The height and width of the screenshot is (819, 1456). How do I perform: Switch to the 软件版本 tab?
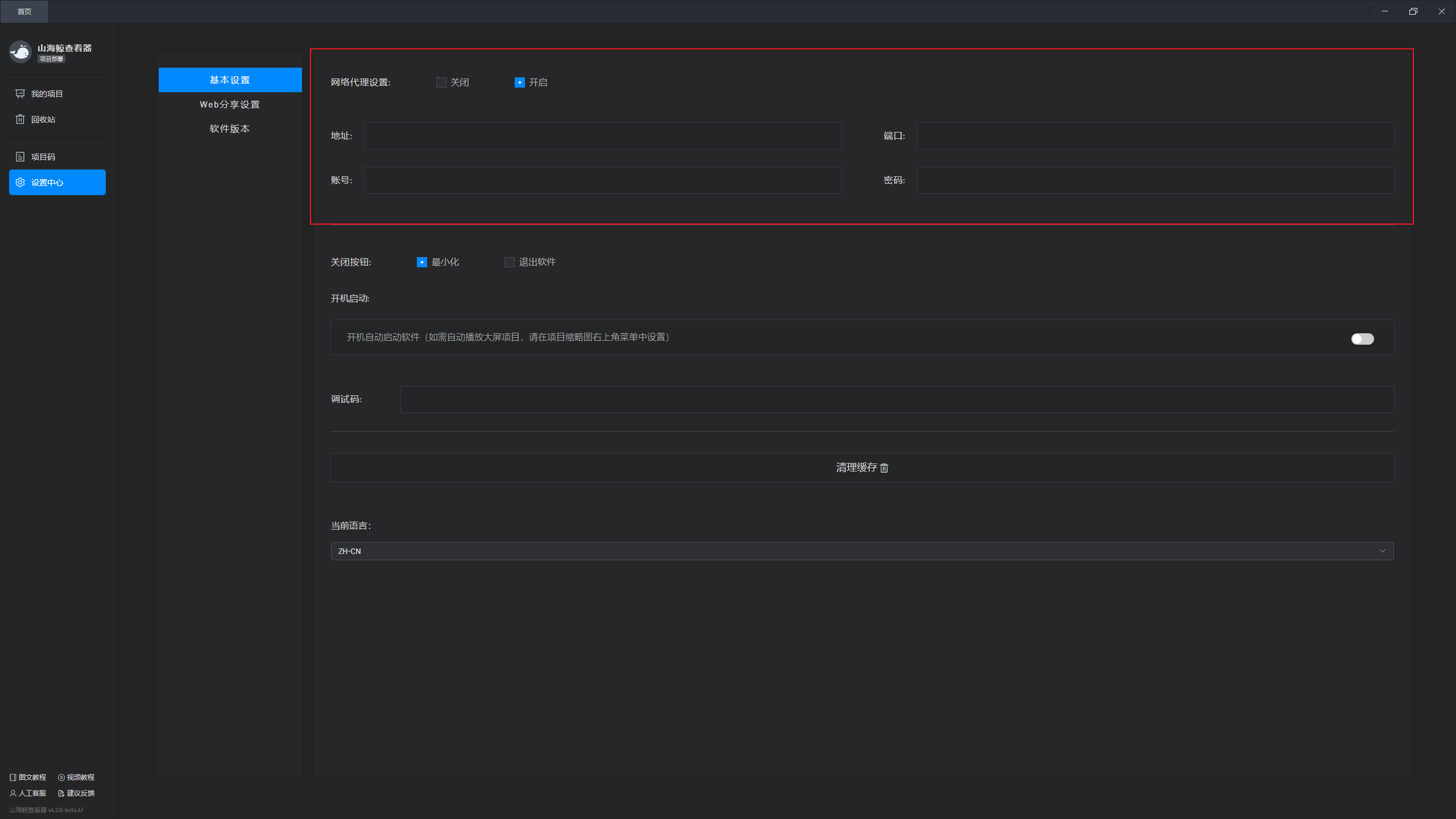tap(230, 129)
